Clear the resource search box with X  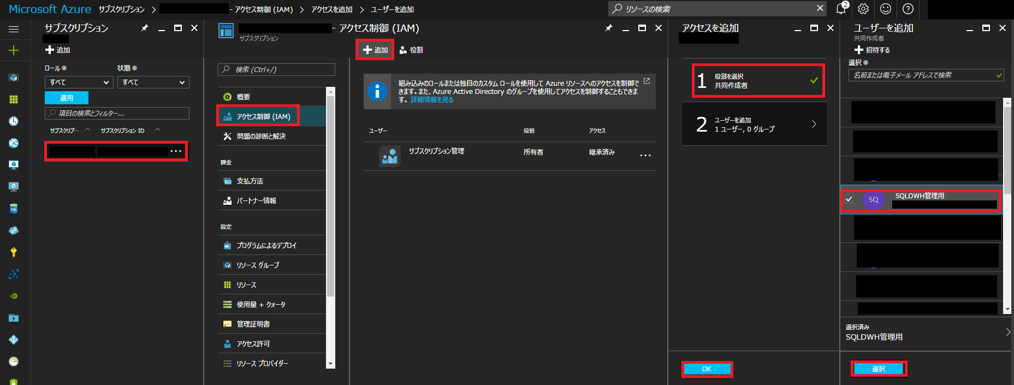pos(820,8)
